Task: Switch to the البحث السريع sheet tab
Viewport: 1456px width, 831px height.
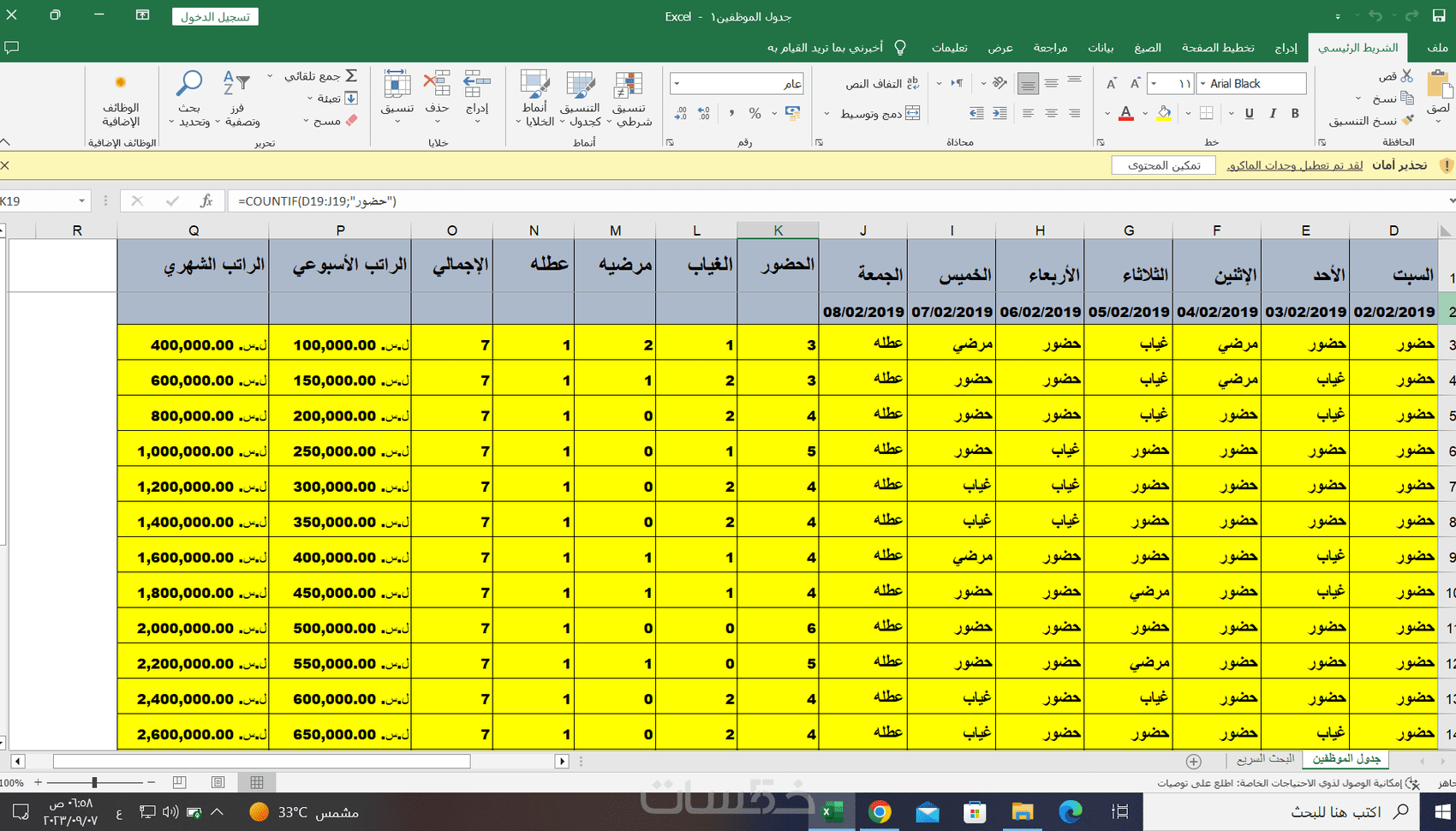Action: click(1265, 759)
